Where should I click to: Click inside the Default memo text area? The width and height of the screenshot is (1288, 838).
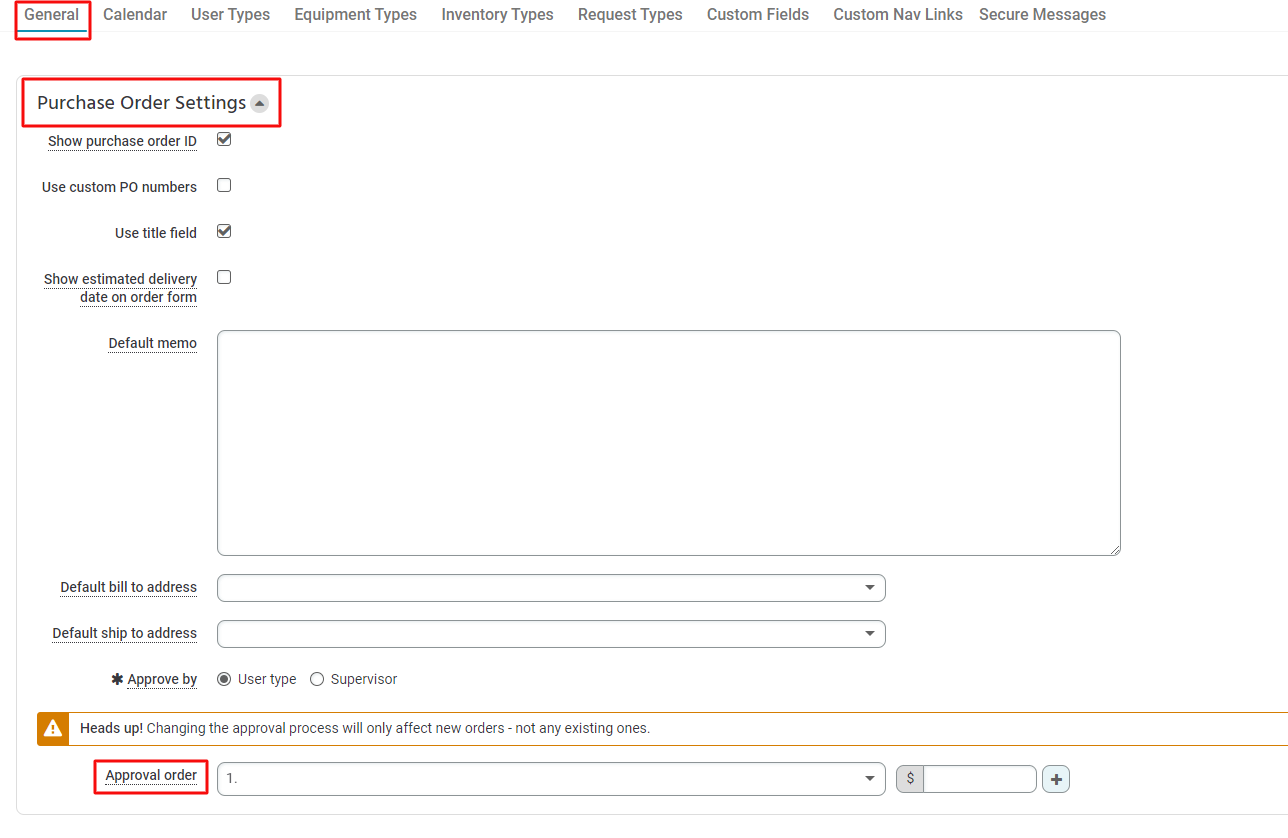[668, 441]
